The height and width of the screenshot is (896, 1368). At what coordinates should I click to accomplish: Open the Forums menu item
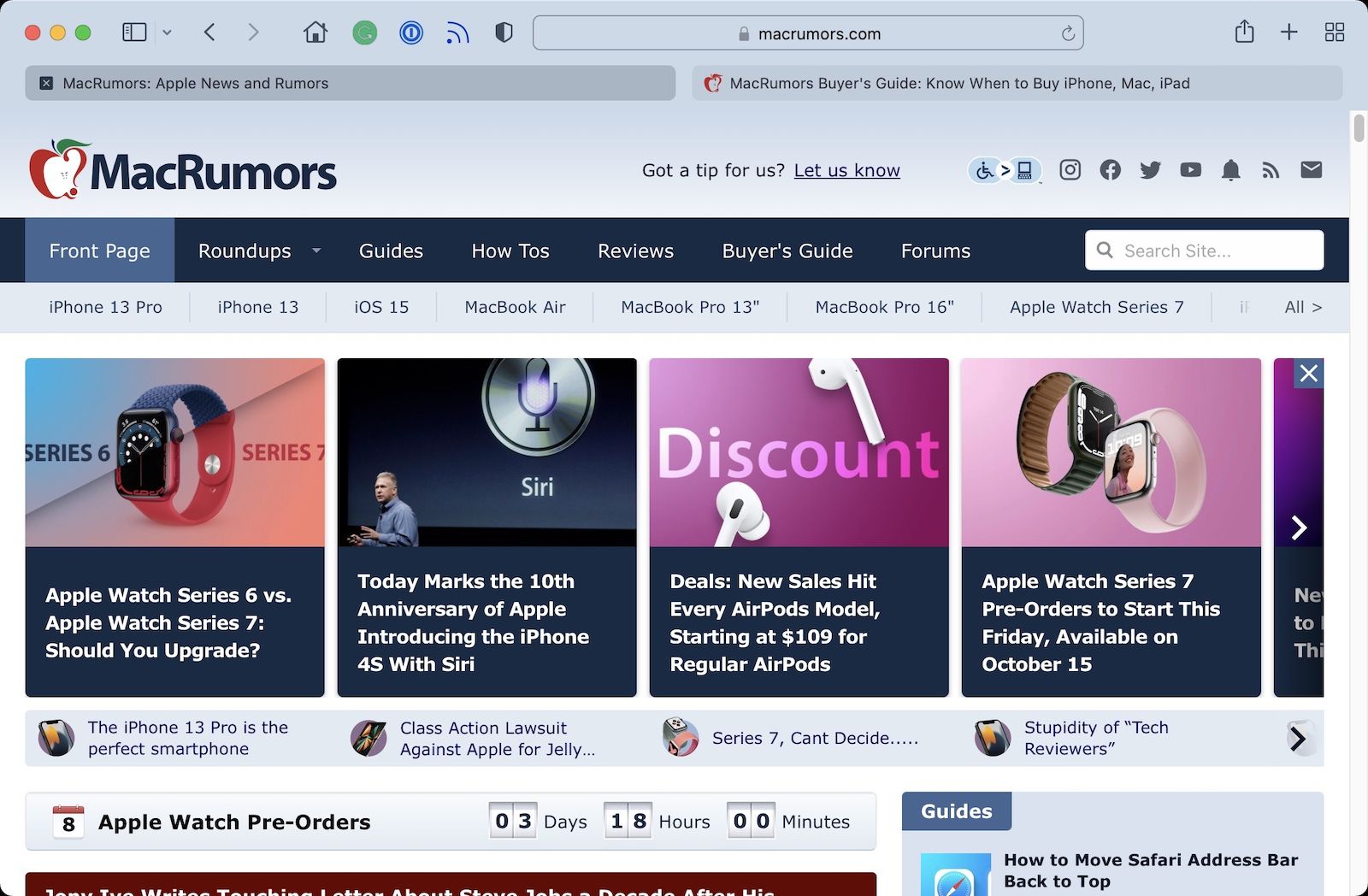pos(935,251)
